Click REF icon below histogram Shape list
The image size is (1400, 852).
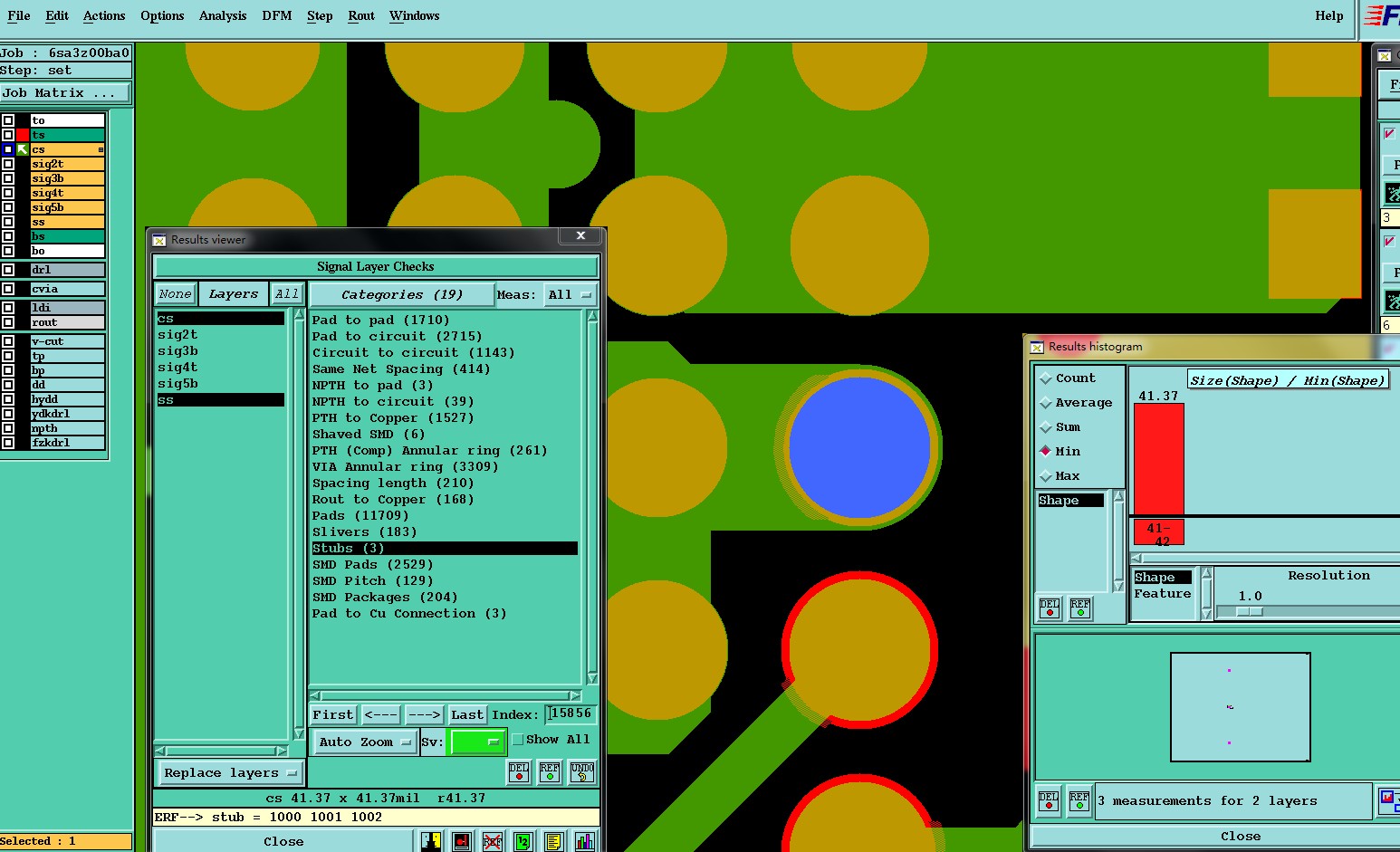pyautogui.click(x=1080, y=608)
